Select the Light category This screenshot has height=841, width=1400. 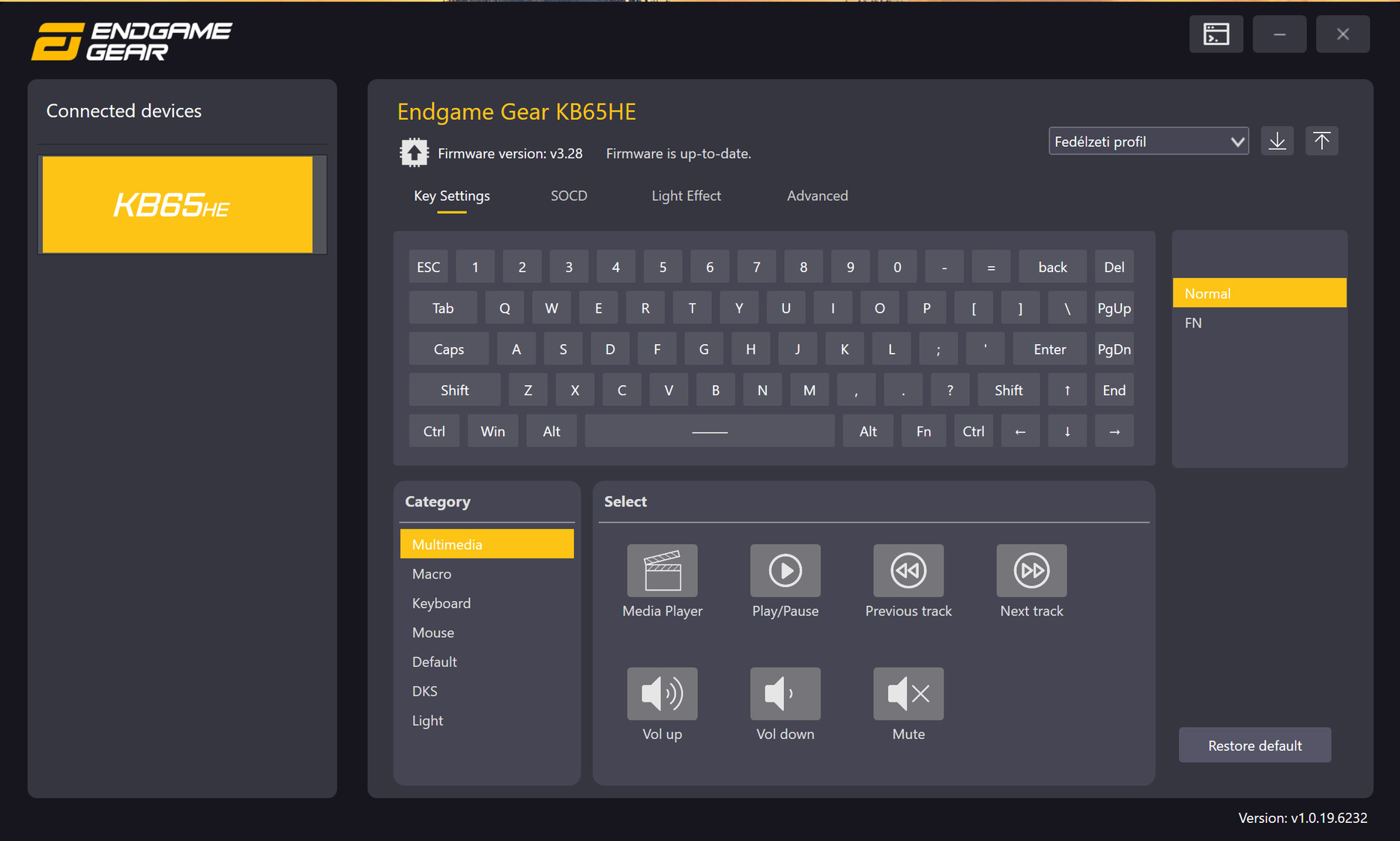[x=486, y=720]
